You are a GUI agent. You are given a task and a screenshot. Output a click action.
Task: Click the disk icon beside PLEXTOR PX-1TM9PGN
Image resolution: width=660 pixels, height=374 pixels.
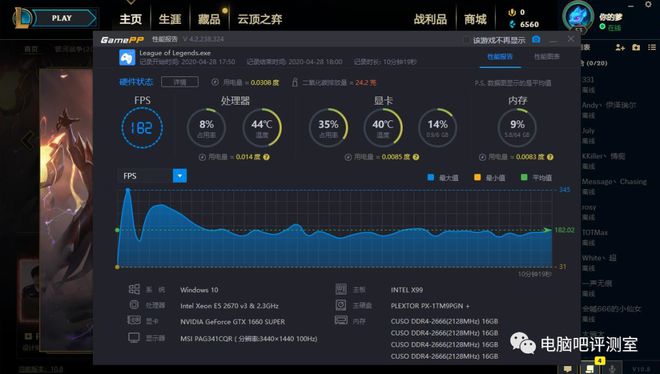(x=341, y=305)
